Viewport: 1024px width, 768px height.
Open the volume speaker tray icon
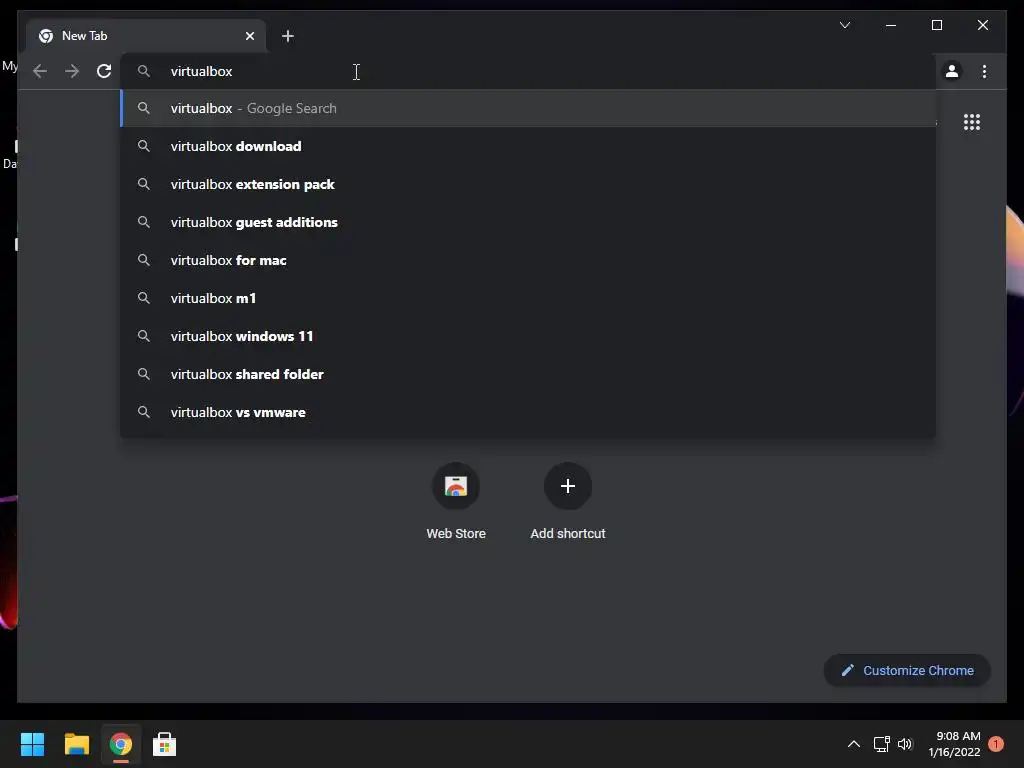pyautogui.click(x=905, y=744)
